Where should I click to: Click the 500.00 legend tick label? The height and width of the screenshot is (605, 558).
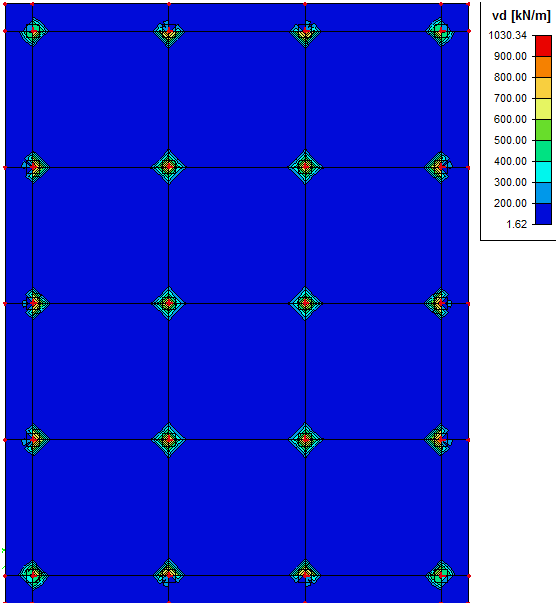point(510,140)
